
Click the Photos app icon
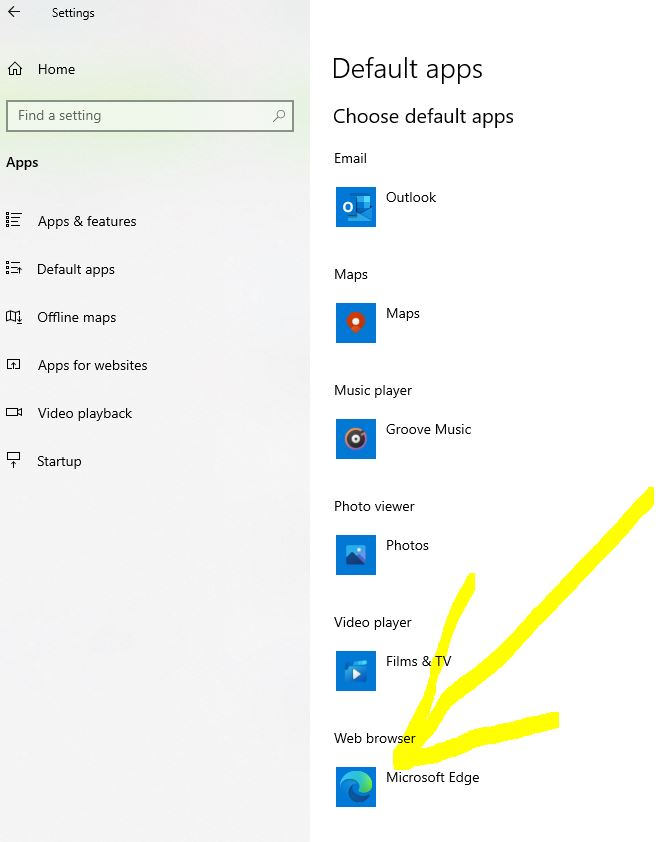(x=356, y=555)
